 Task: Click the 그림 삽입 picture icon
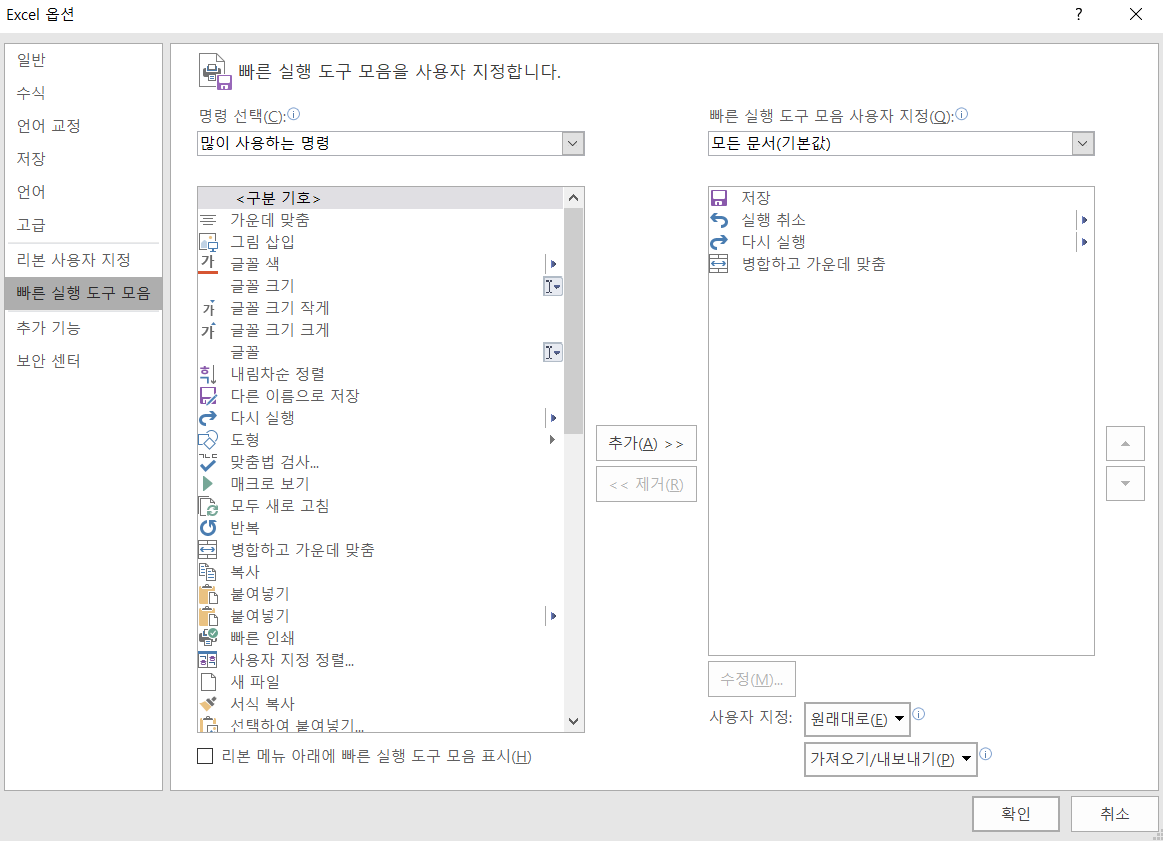[208, 242]
